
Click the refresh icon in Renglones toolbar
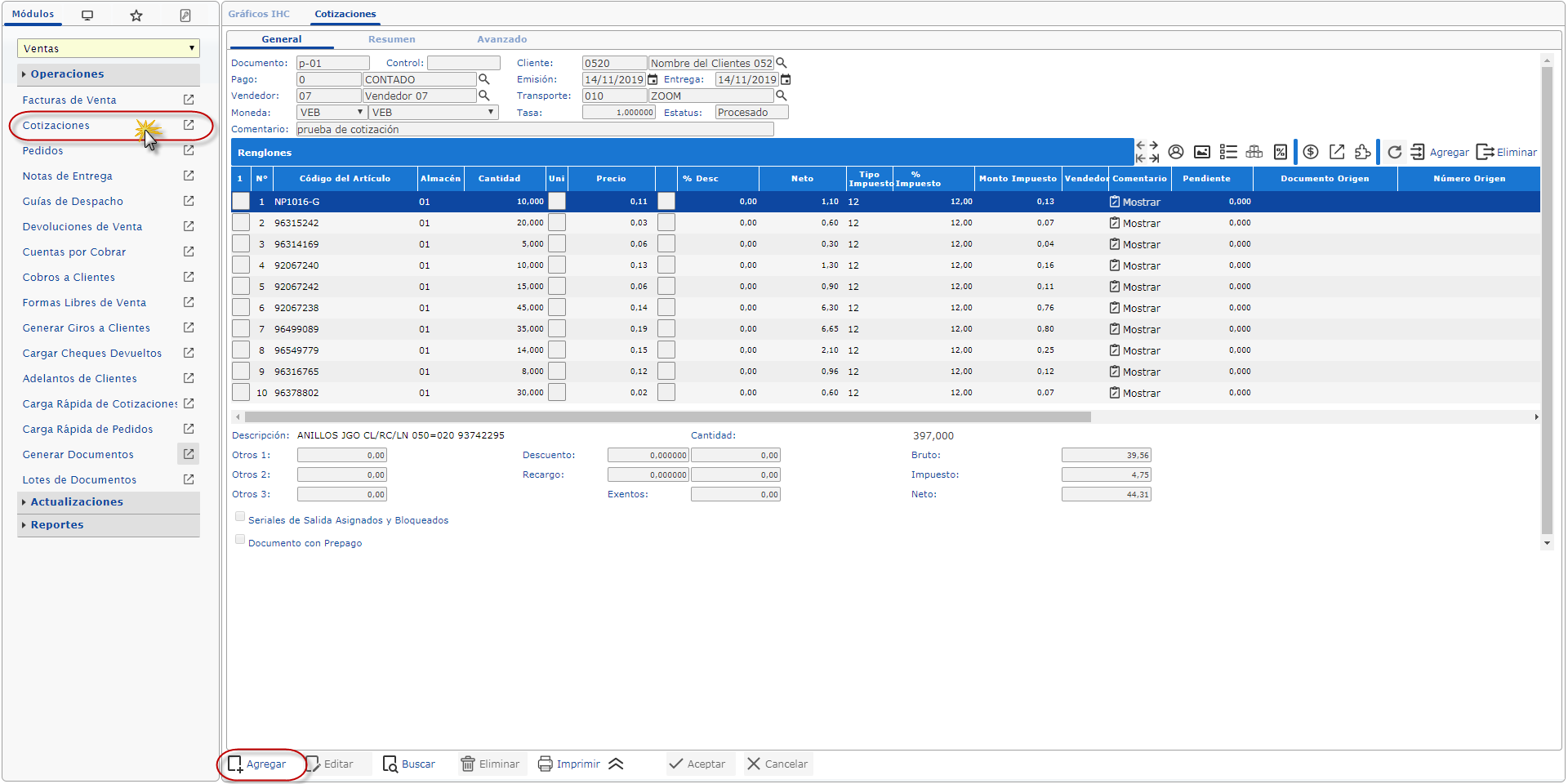tap(1394, 152)
